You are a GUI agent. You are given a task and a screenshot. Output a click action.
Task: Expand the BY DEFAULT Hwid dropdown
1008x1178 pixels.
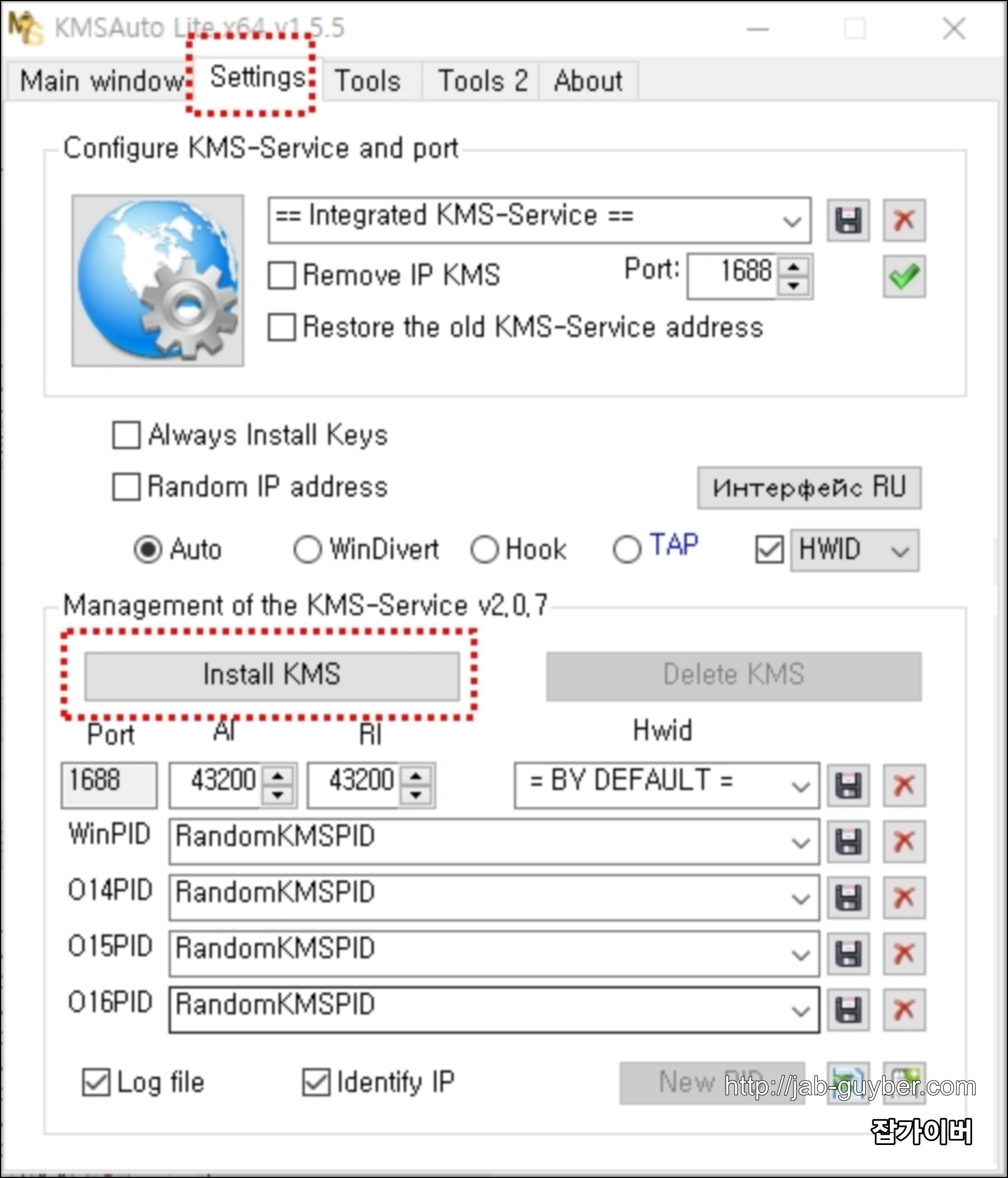(x=800, y=786)
